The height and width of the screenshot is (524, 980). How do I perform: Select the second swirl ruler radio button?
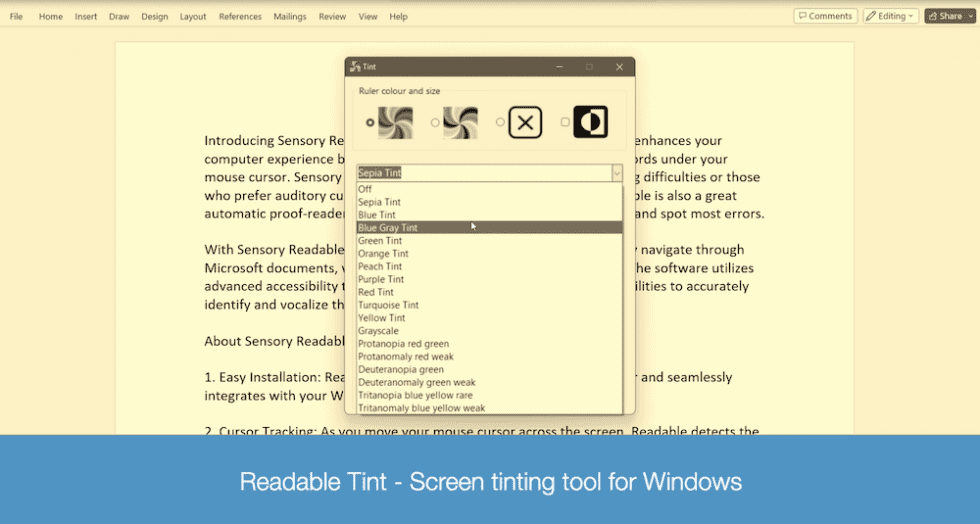pyautogui.click(x=435, y=123)
